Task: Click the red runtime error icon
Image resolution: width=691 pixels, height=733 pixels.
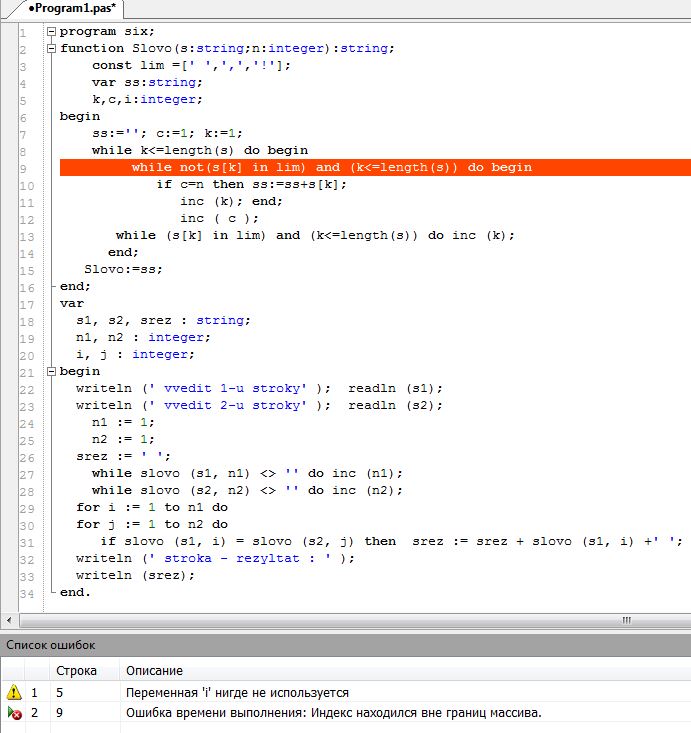Action: (x=14, y=713)
